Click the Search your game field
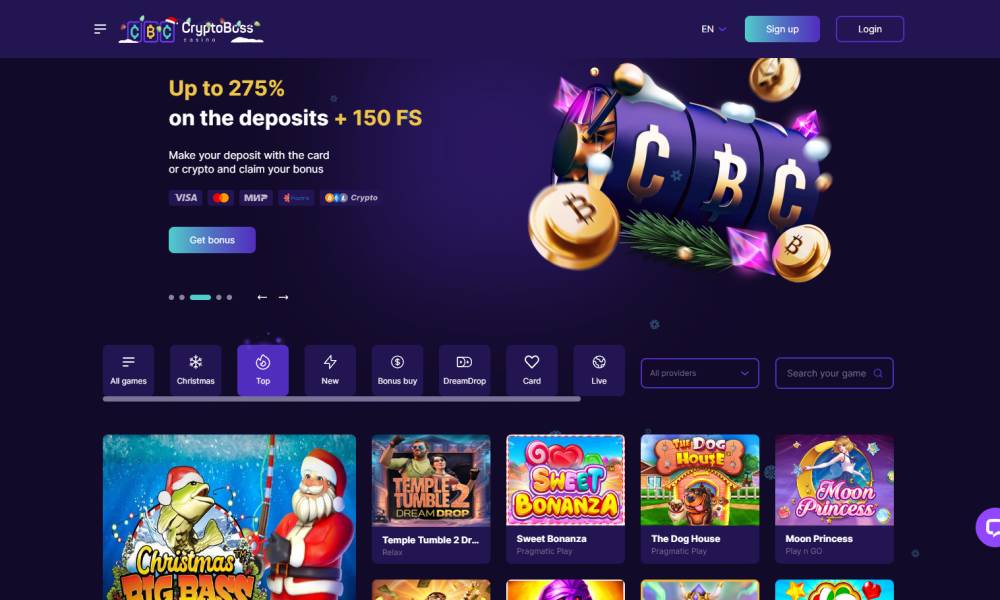This screenshot has width=1000, height=600. [834, 373]
